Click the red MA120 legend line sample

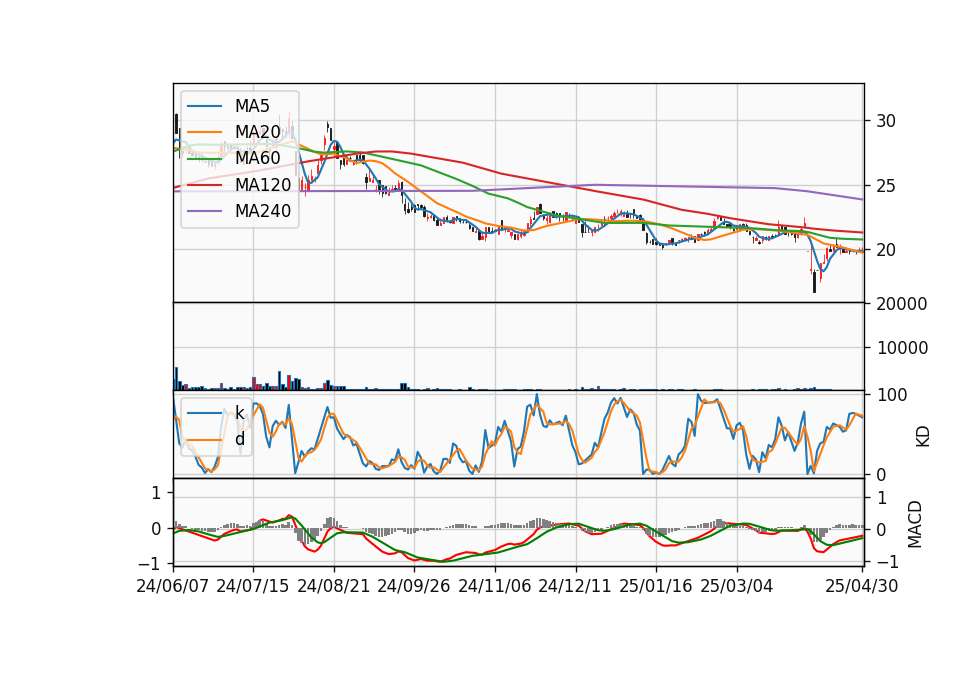pyautogui.click(x=204, y=184)
